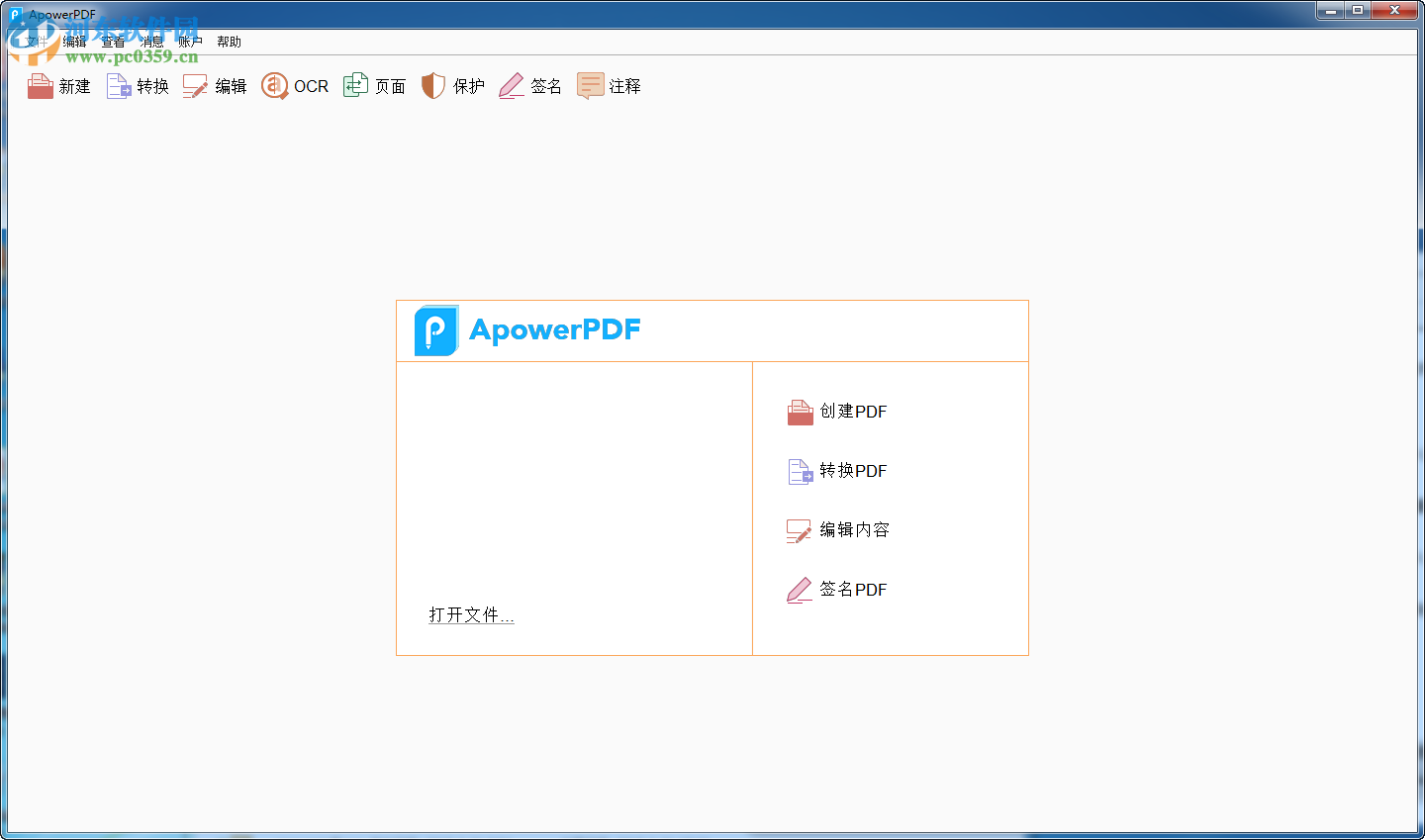Click the 保护 (Protect) shield icon

[x=452, y=86]
